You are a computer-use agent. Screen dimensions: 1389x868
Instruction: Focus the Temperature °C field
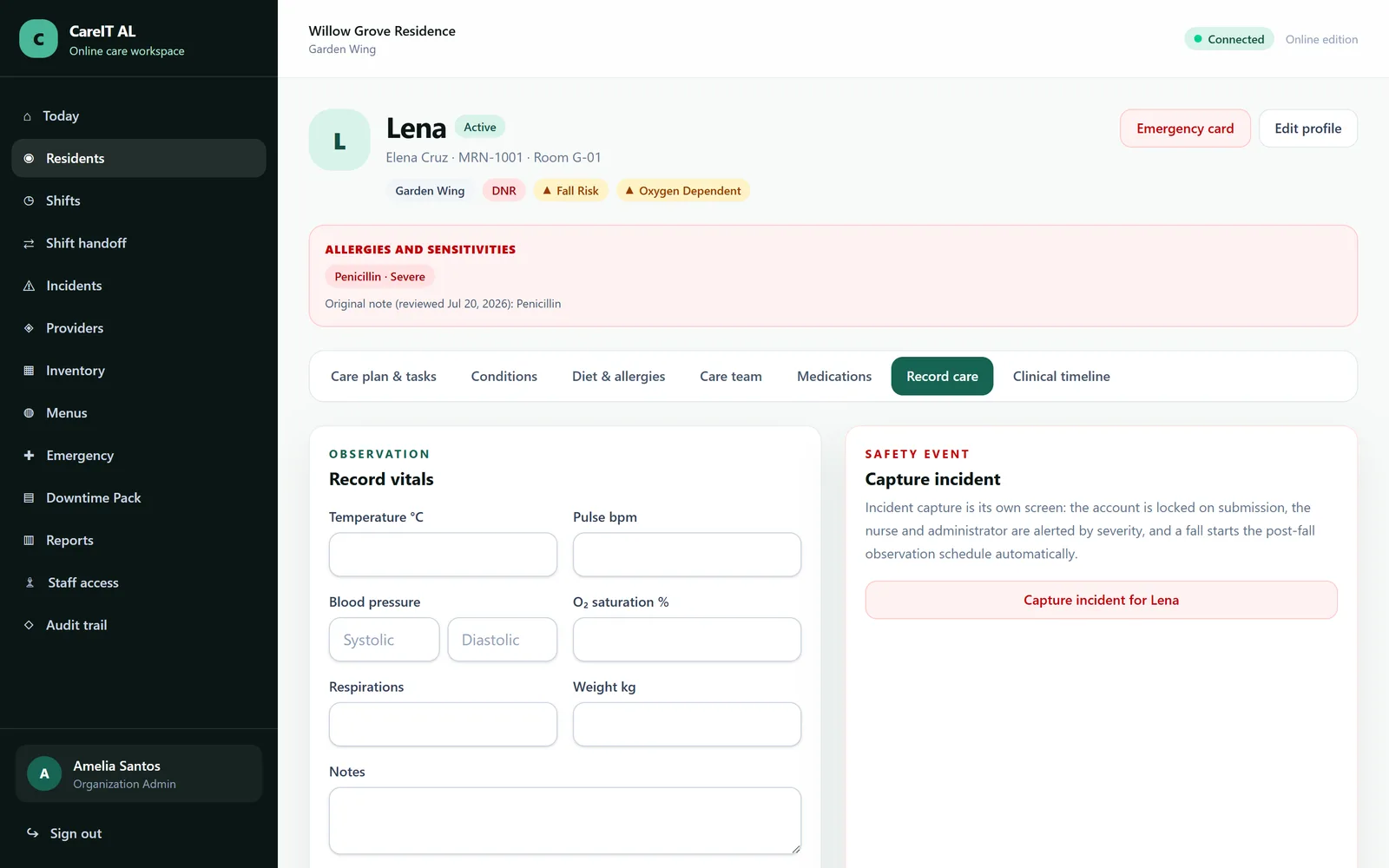pyautogui.click(x=443, y=555)
